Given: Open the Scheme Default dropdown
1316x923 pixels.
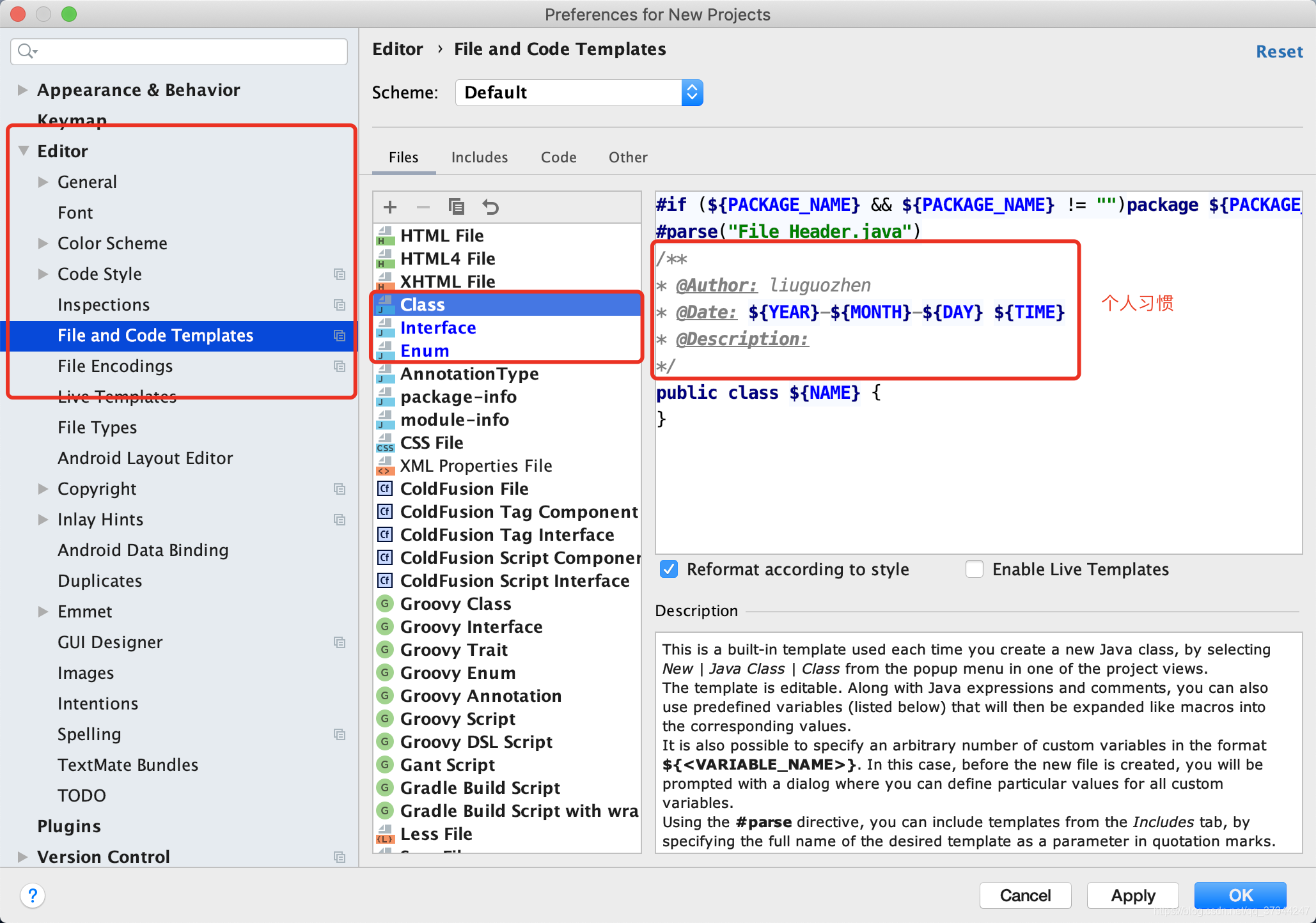Looking at the screenshot, I should (579, 93).
